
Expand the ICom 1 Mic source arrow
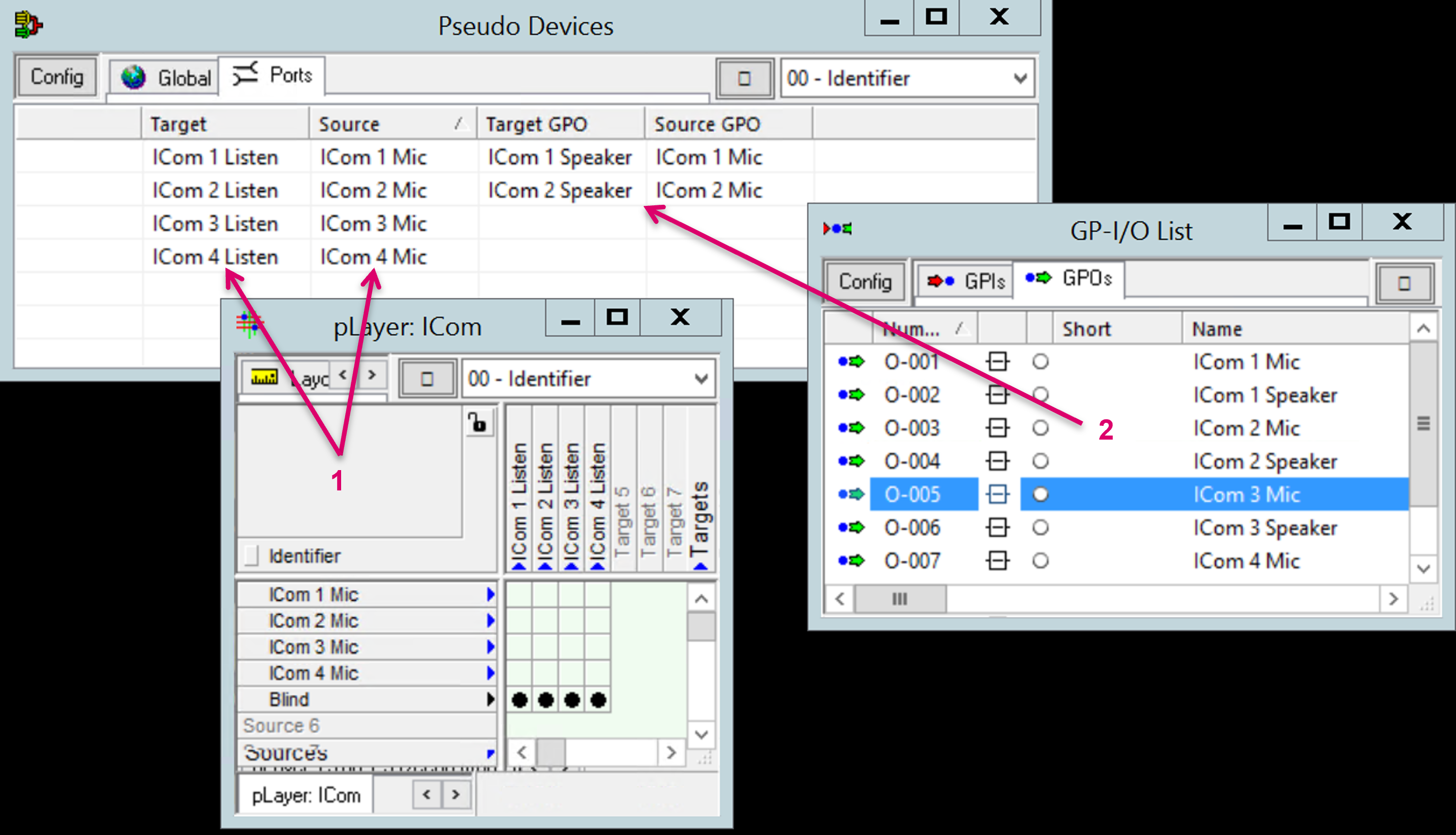(x=491, y=595)
